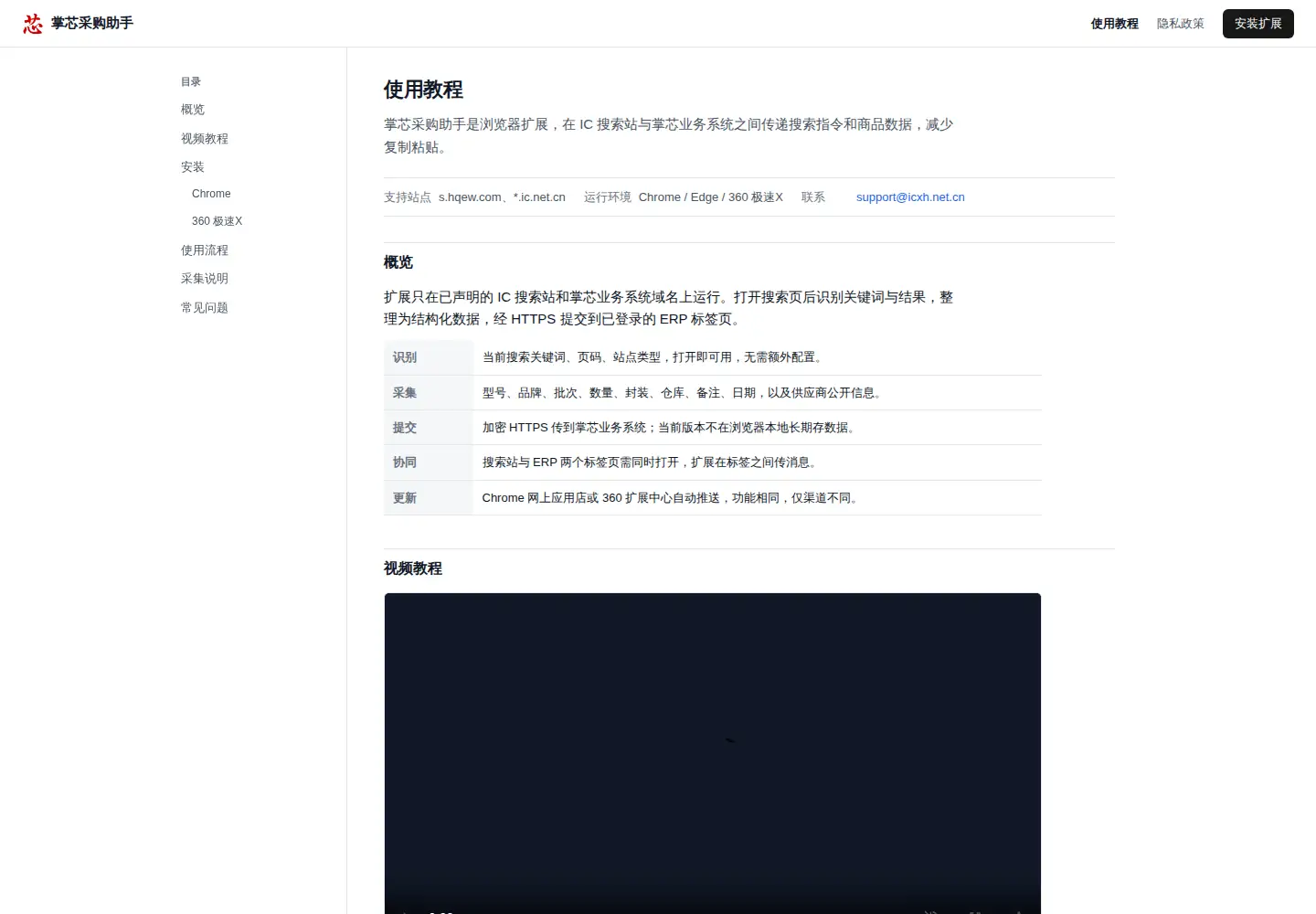Jump to 概览 in the sidebar contents
Screen dimensions: 1316x914
[193, 110]
